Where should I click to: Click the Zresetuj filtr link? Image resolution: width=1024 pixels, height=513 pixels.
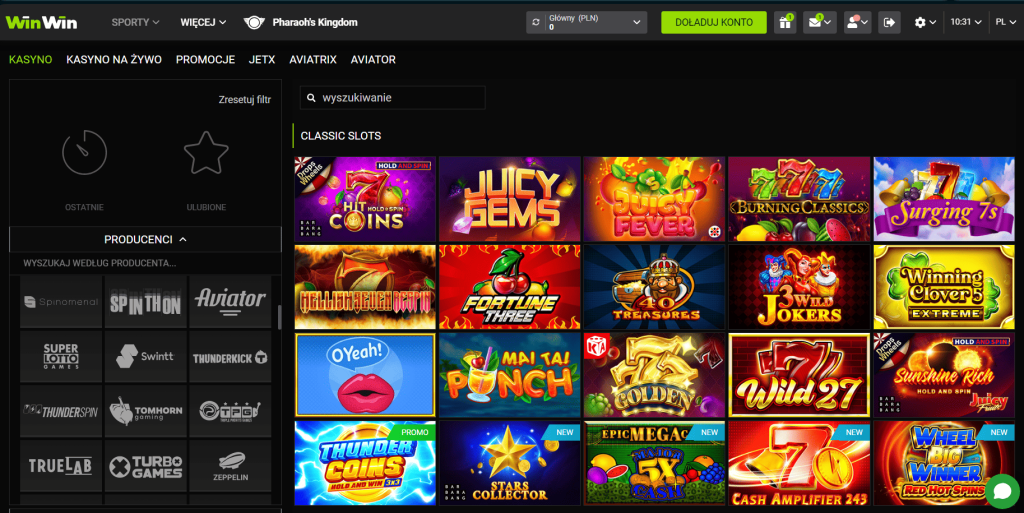pyautogui.click(x=244, y=100)
